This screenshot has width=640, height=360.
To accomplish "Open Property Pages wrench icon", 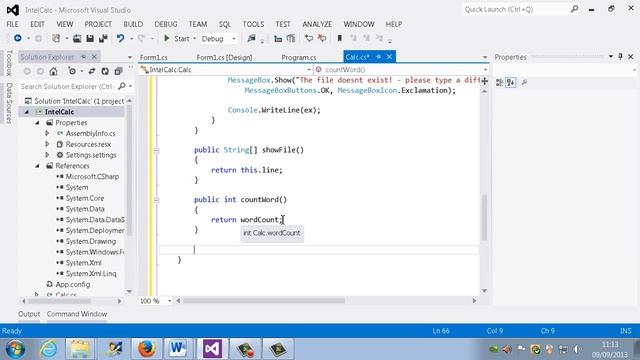I will (x=524, y=82).
